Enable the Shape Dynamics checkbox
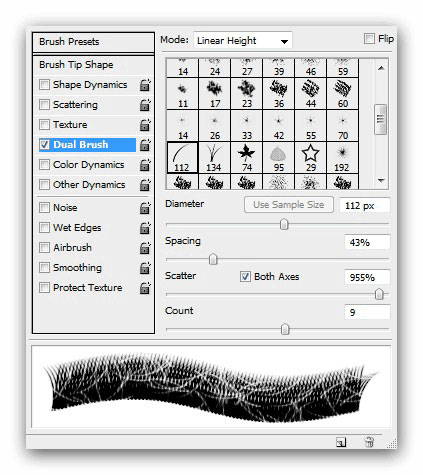 click(44, 85)
